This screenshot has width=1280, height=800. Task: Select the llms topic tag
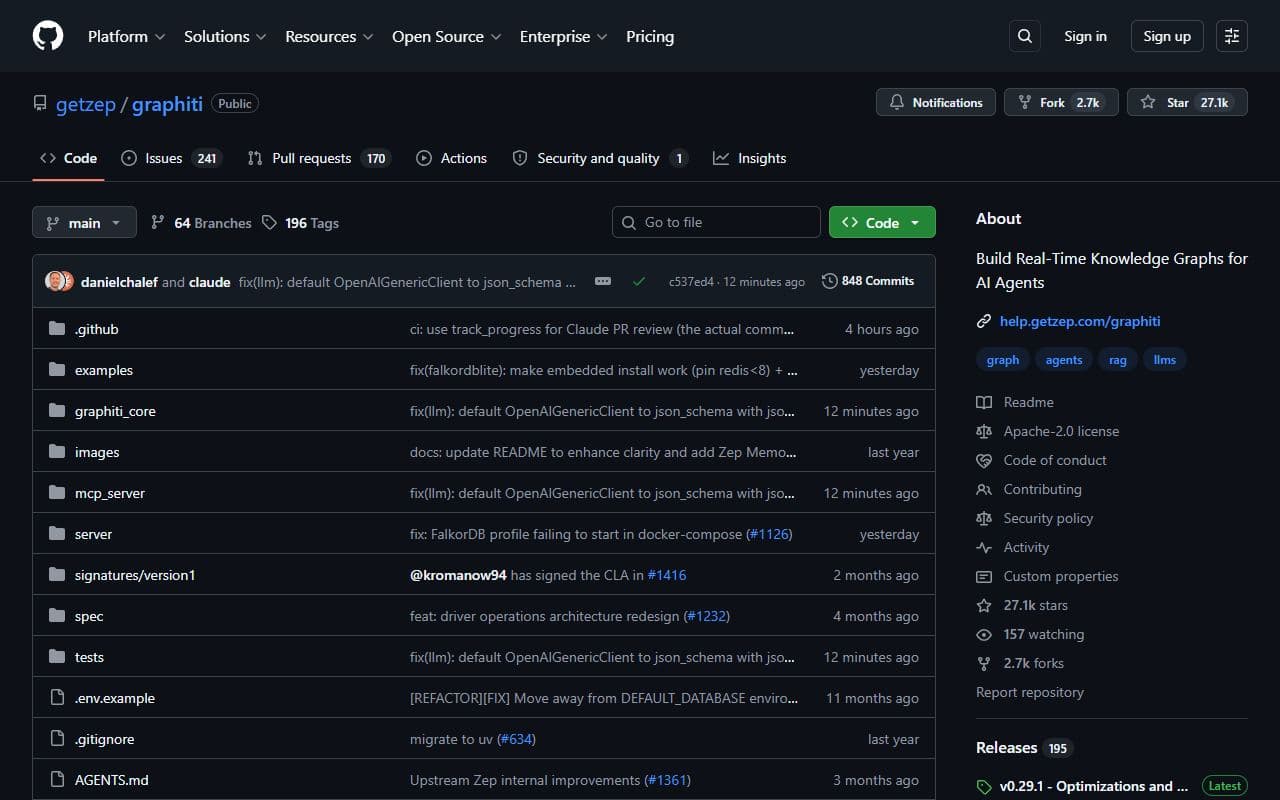(1165, 360)
